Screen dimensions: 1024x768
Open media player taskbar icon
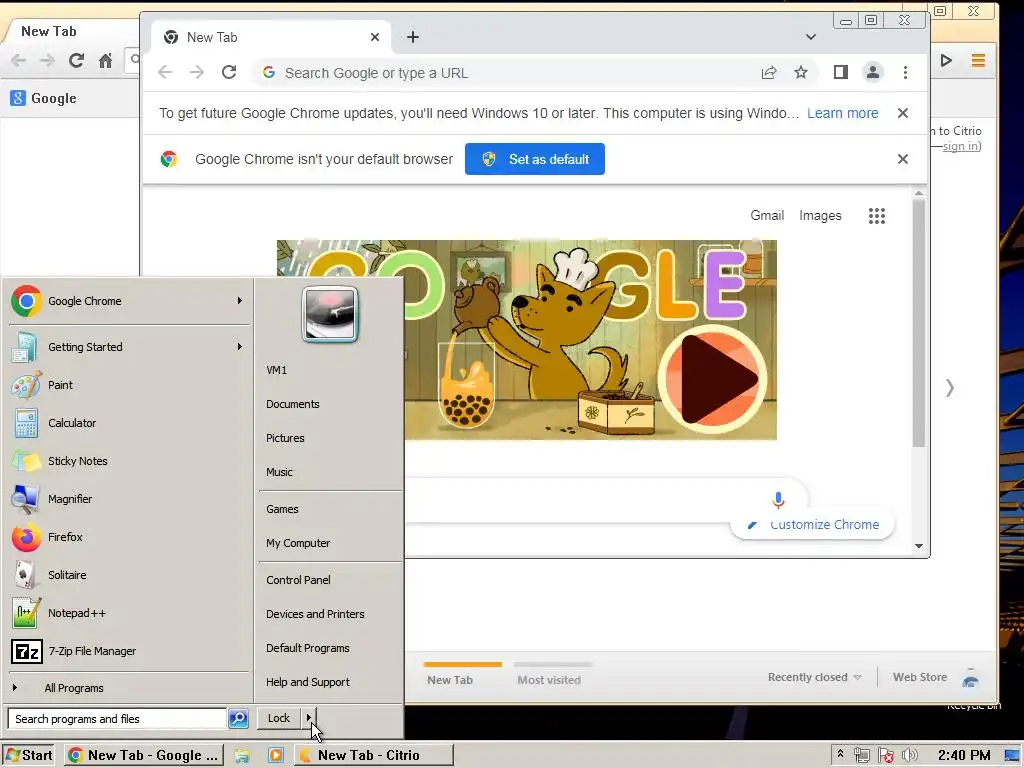click(x=276, y=756)
